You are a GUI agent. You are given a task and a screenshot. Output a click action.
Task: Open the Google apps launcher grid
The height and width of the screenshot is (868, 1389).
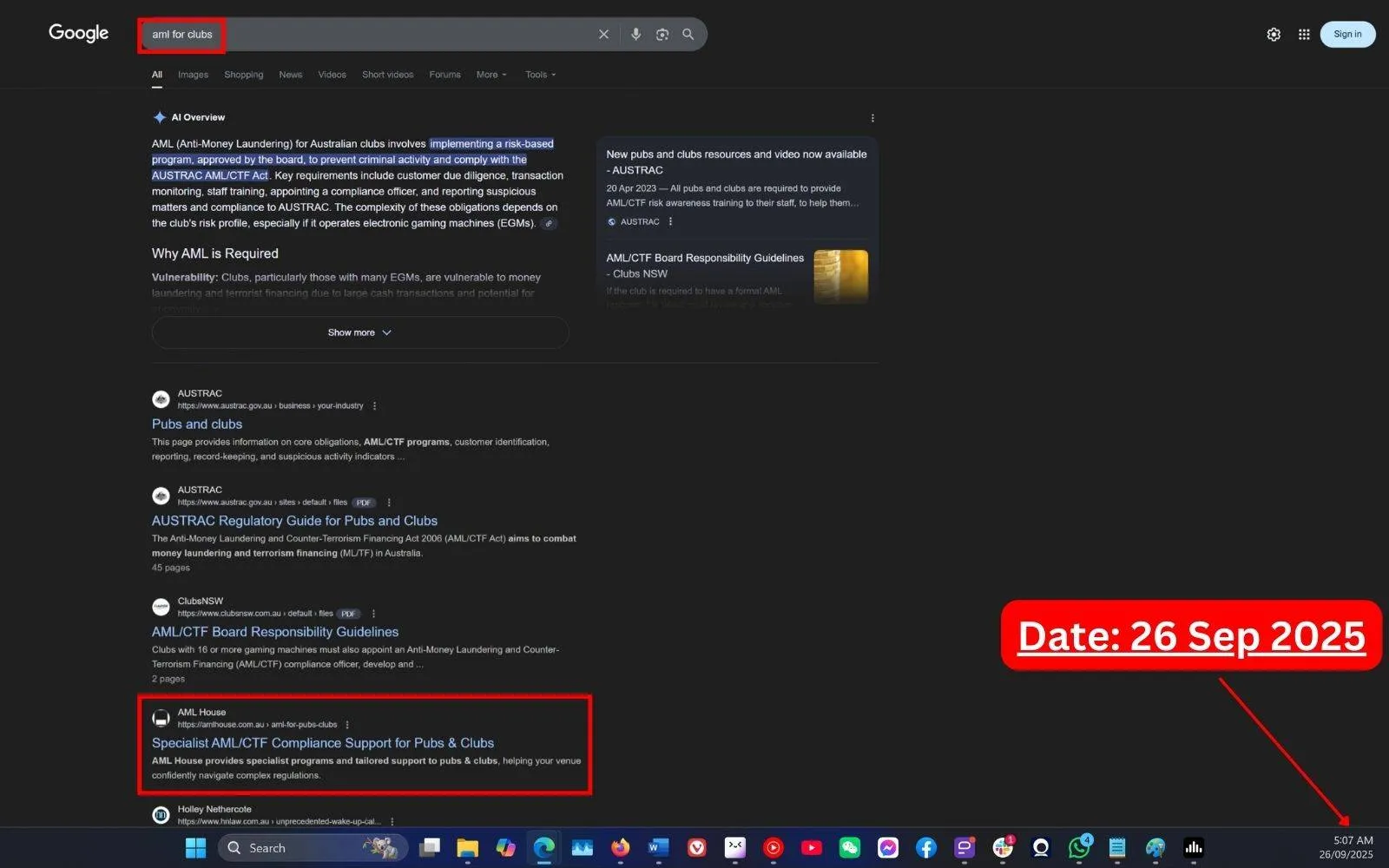tap(1303, 34)
